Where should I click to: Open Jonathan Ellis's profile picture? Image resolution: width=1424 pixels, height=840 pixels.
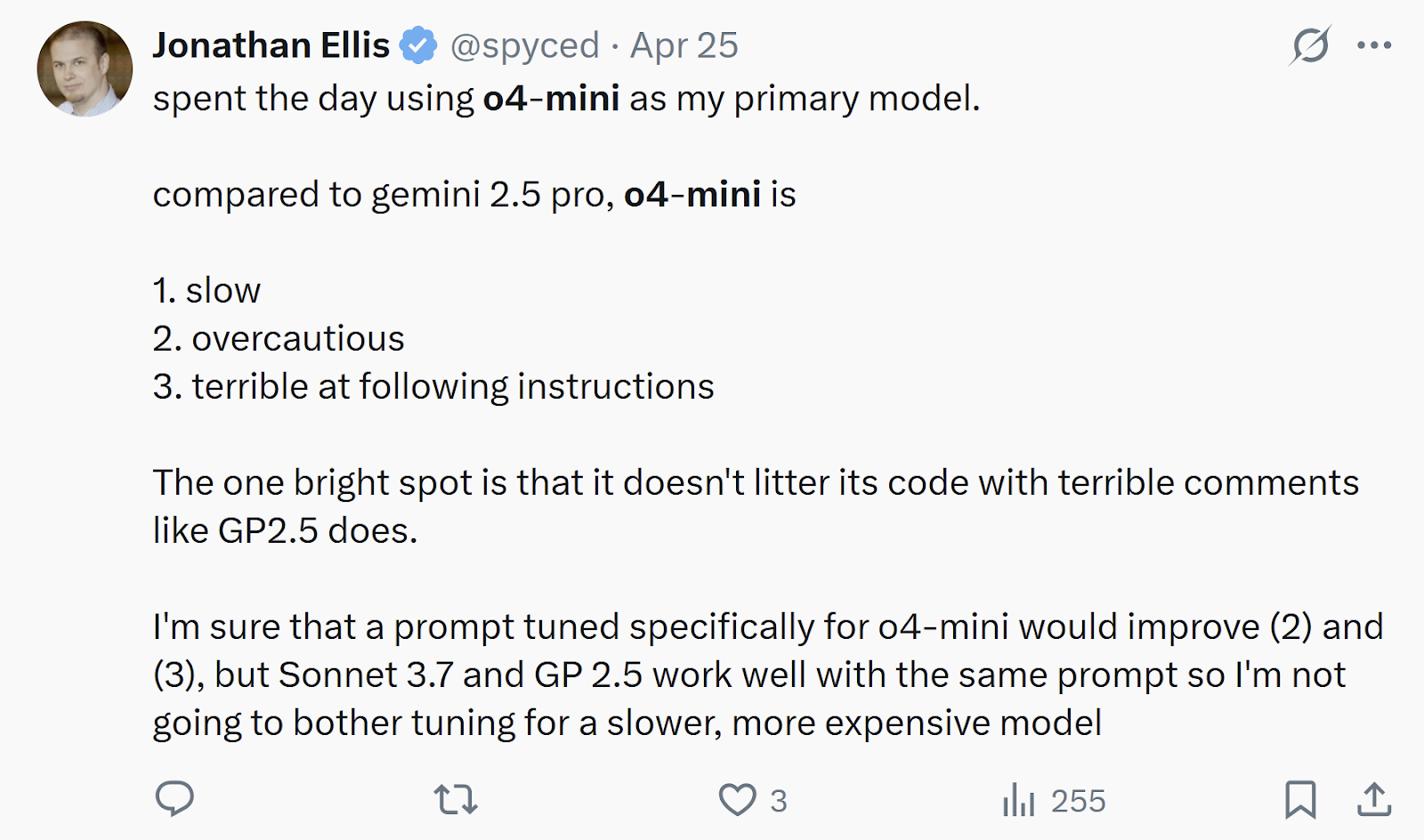pyautogui.click(x=85, y=69)
